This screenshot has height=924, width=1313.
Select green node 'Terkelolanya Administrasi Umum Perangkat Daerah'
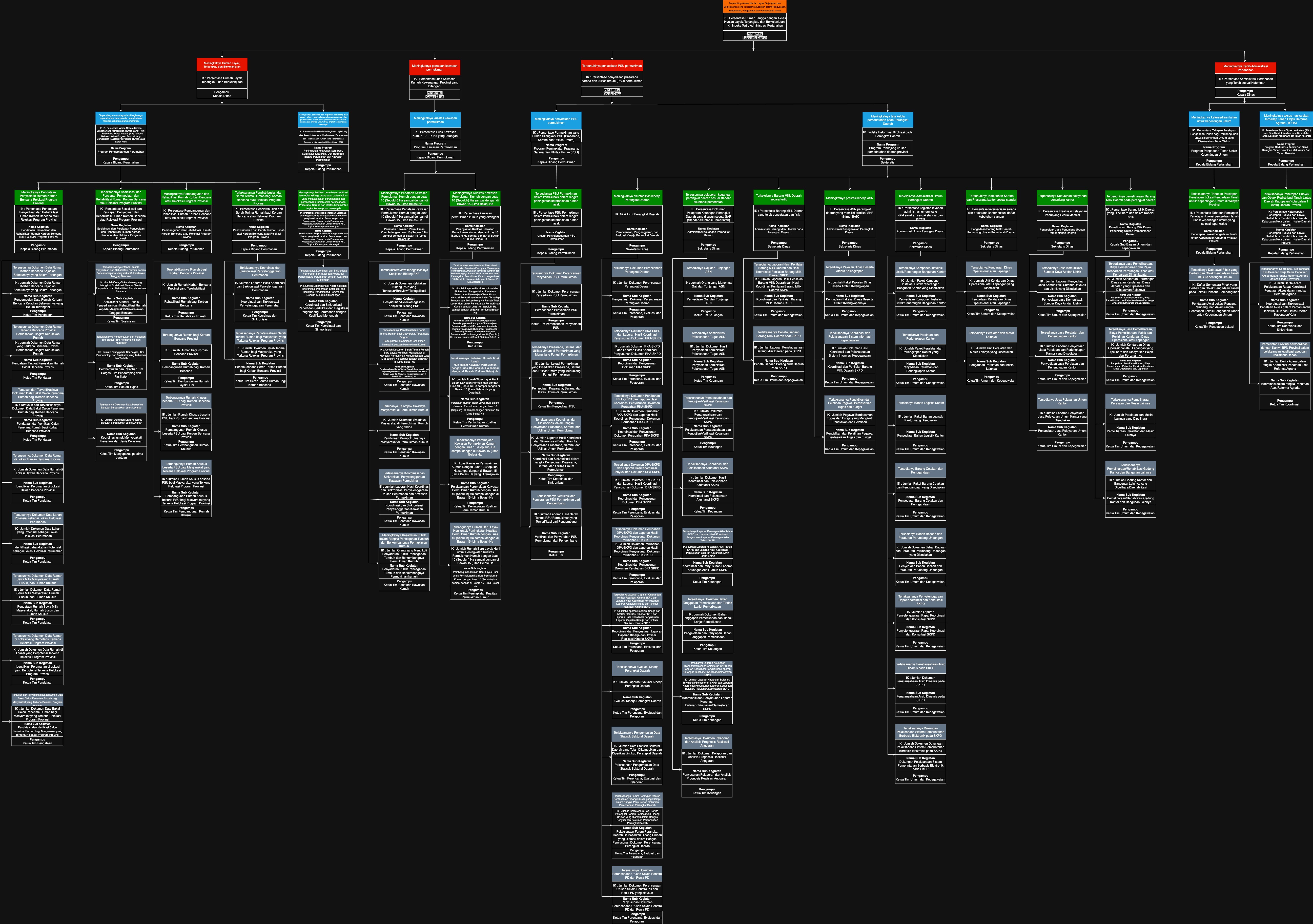920,198
